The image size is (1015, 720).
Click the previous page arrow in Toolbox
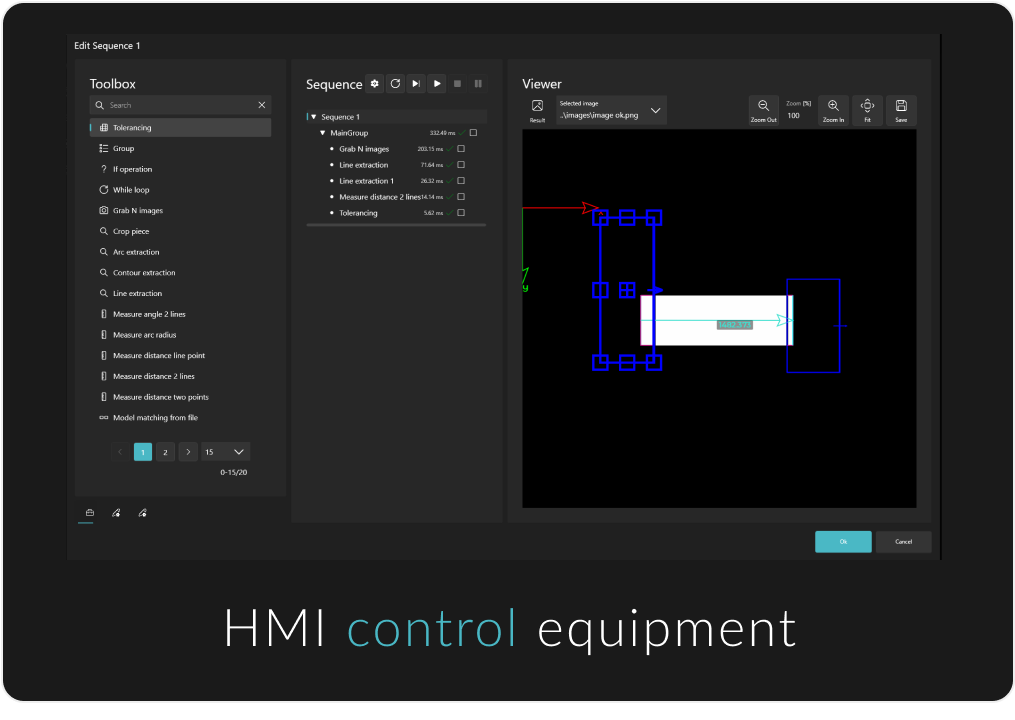click(120, 452)
